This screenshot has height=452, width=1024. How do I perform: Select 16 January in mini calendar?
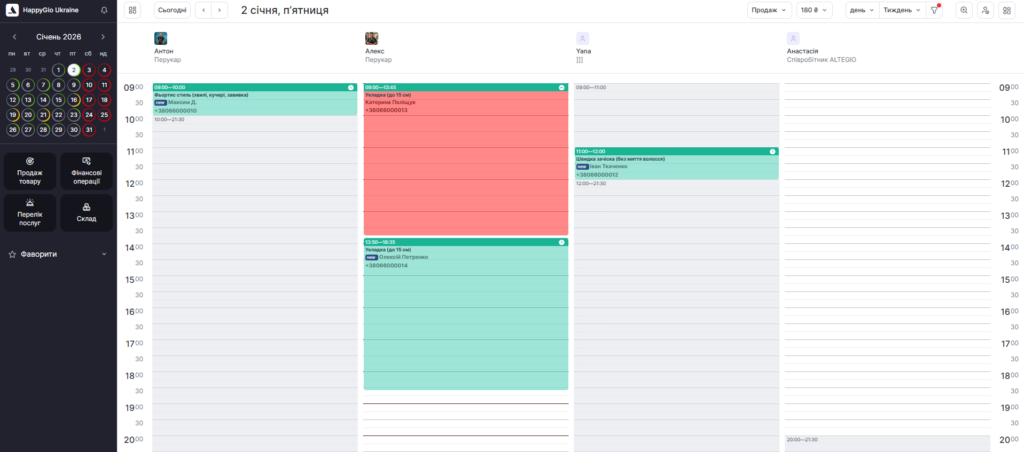(x=74, y=100)
